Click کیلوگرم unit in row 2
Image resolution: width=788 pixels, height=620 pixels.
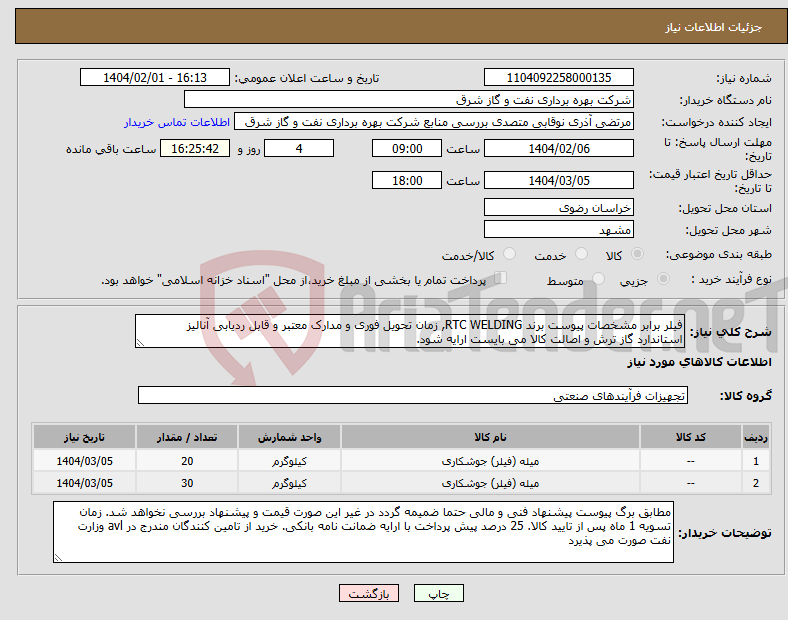(x=289, y=483)
